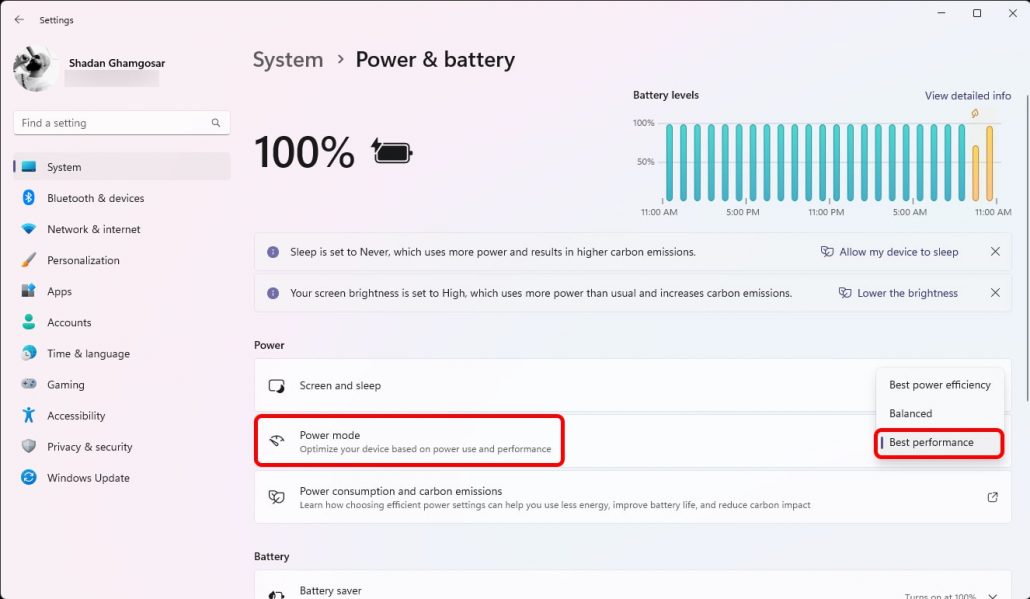Click the Find a setting search box
Screen dimensions: 1030x599
click(112, 123)
